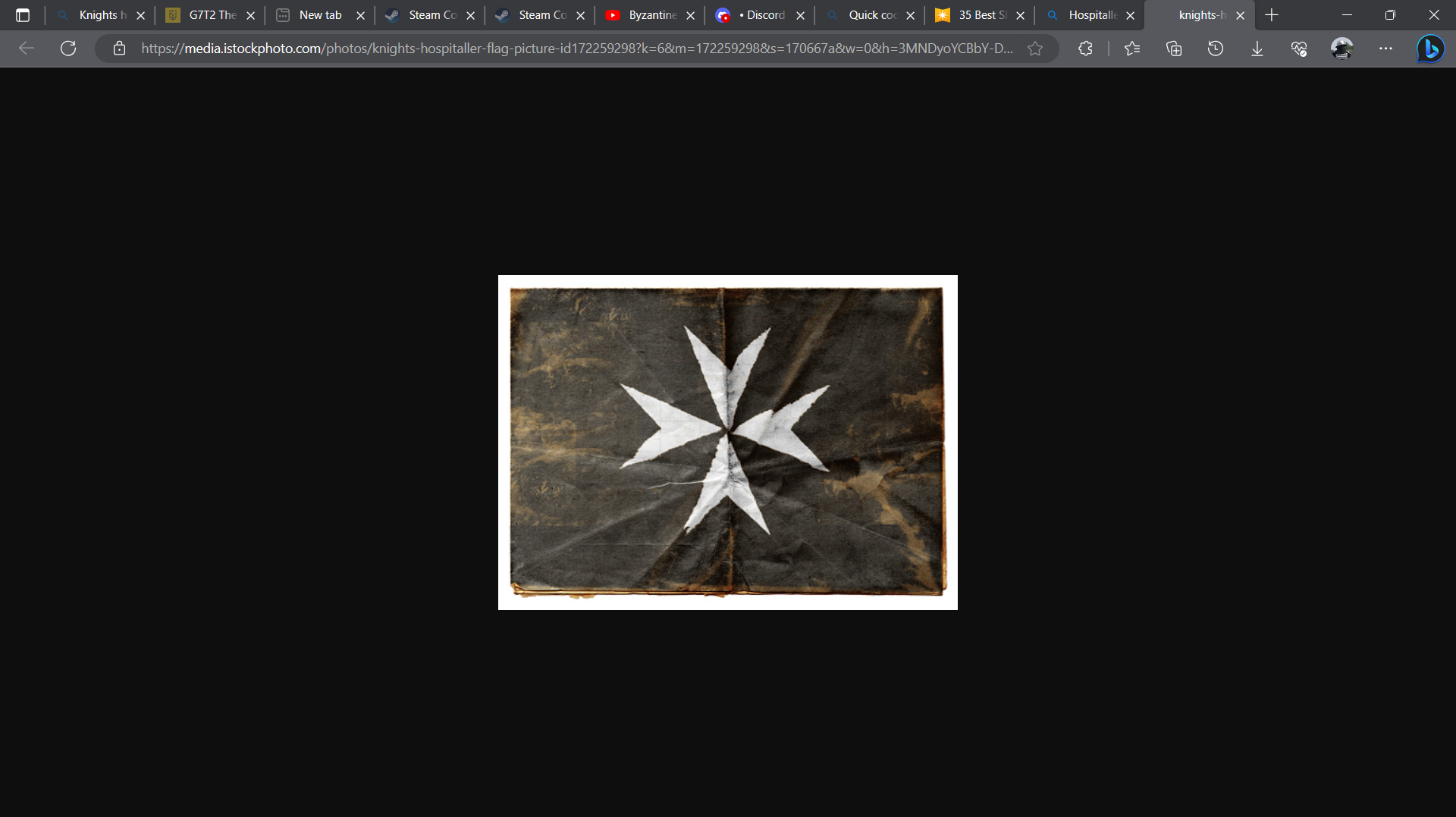Launch Bing Chat sidebar
Screen dimensions: 1456x817
[1431, 49]
